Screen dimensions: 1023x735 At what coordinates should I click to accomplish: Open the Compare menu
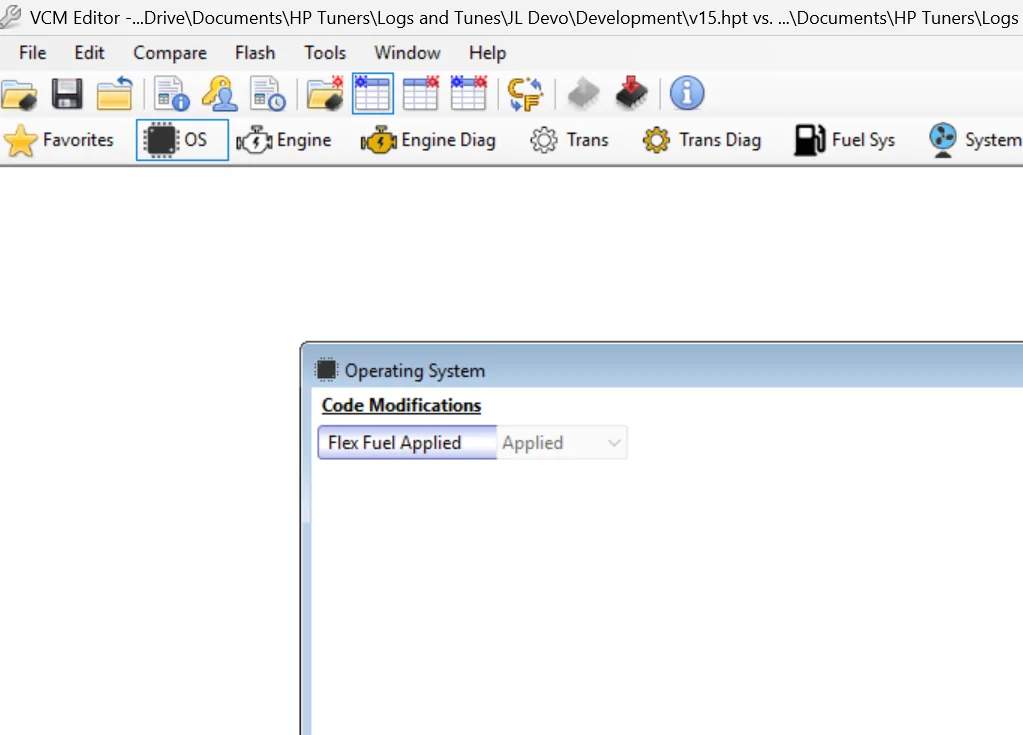[x=170, y=53]
